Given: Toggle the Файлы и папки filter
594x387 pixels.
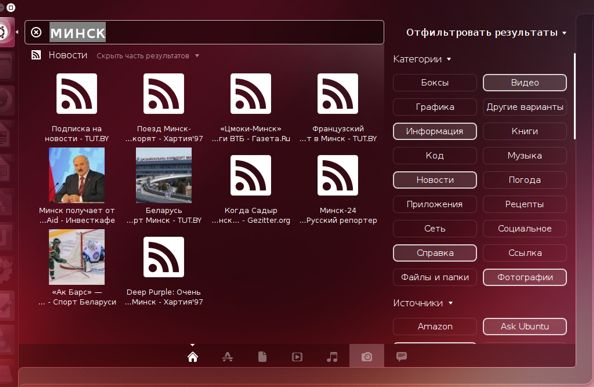Looking at the screenshot, I should [435, 277].
